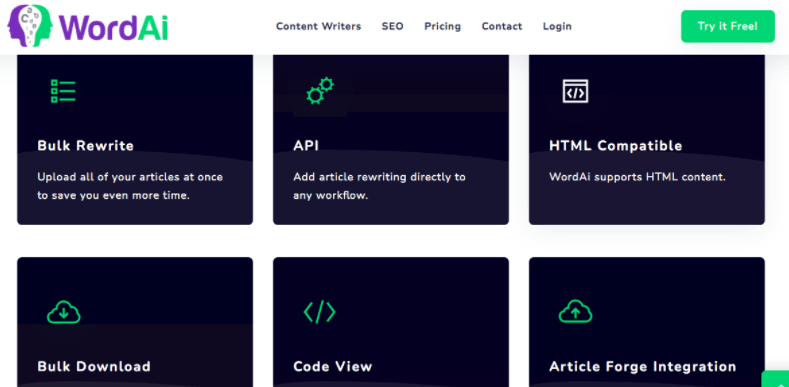The height and width of the screenshot is (387, 789).
Task: Click the Article Forge cloud upload icon
Action: click(576, 312)
